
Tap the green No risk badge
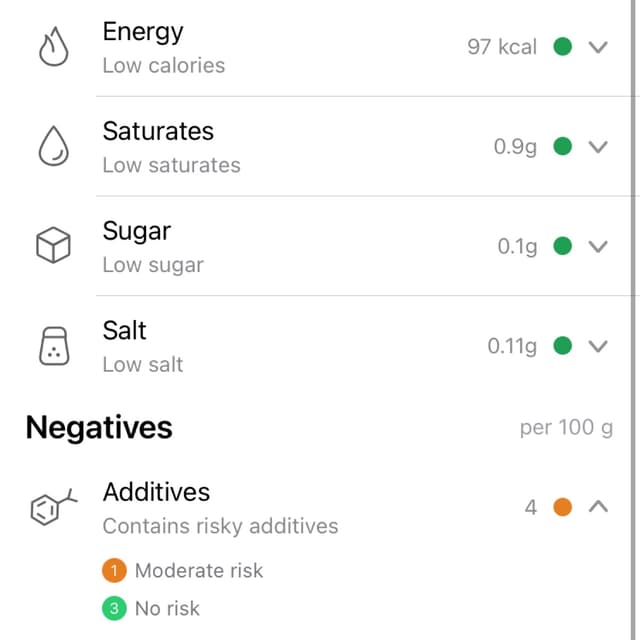pyautogui.click(x=114, y=608)
